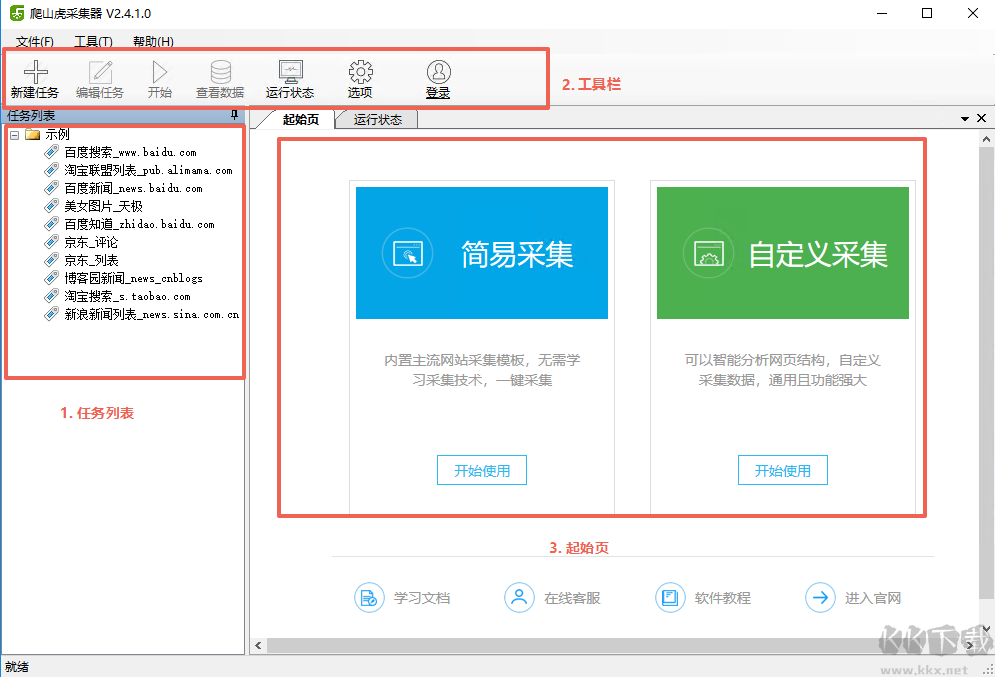Open the 文件(F) menu
This screenshot has width=995, height=677.
34,41
